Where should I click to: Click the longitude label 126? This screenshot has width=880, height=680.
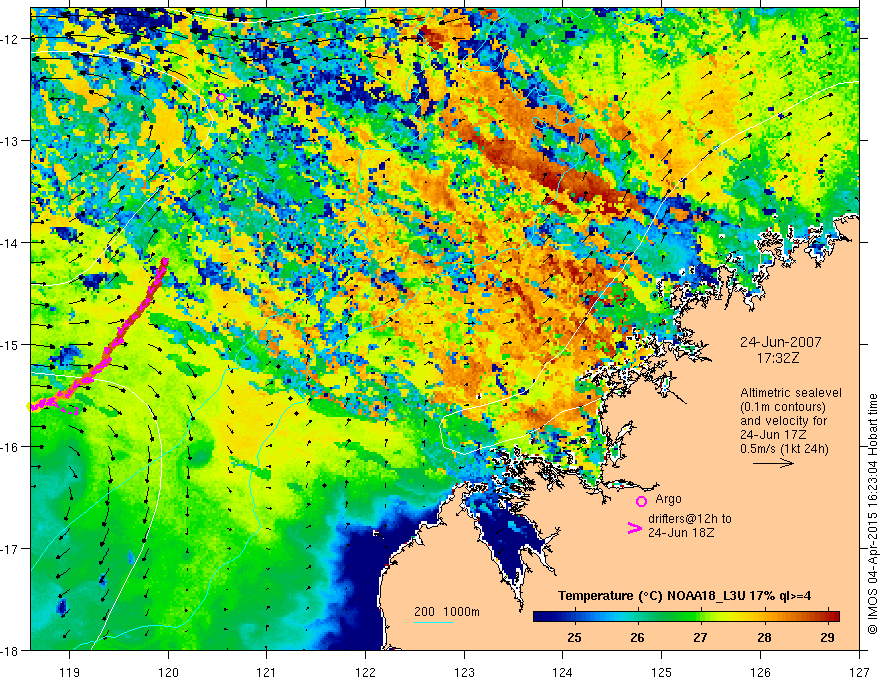tap(760, 672)
